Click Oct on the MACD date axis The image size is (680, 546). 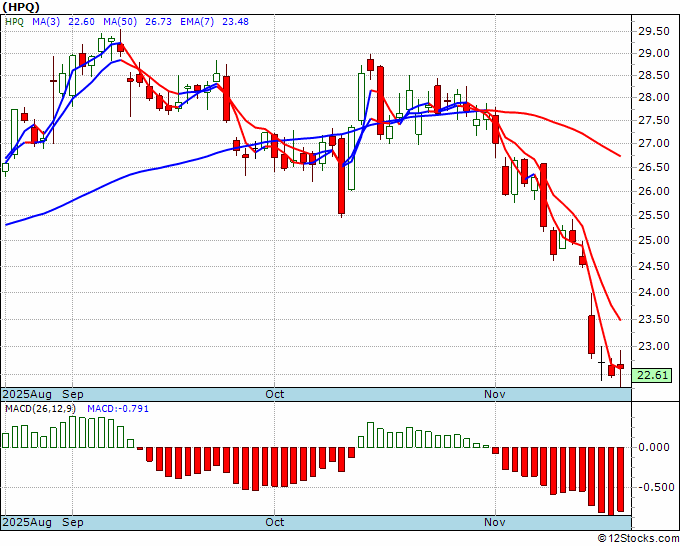point(275,522)
